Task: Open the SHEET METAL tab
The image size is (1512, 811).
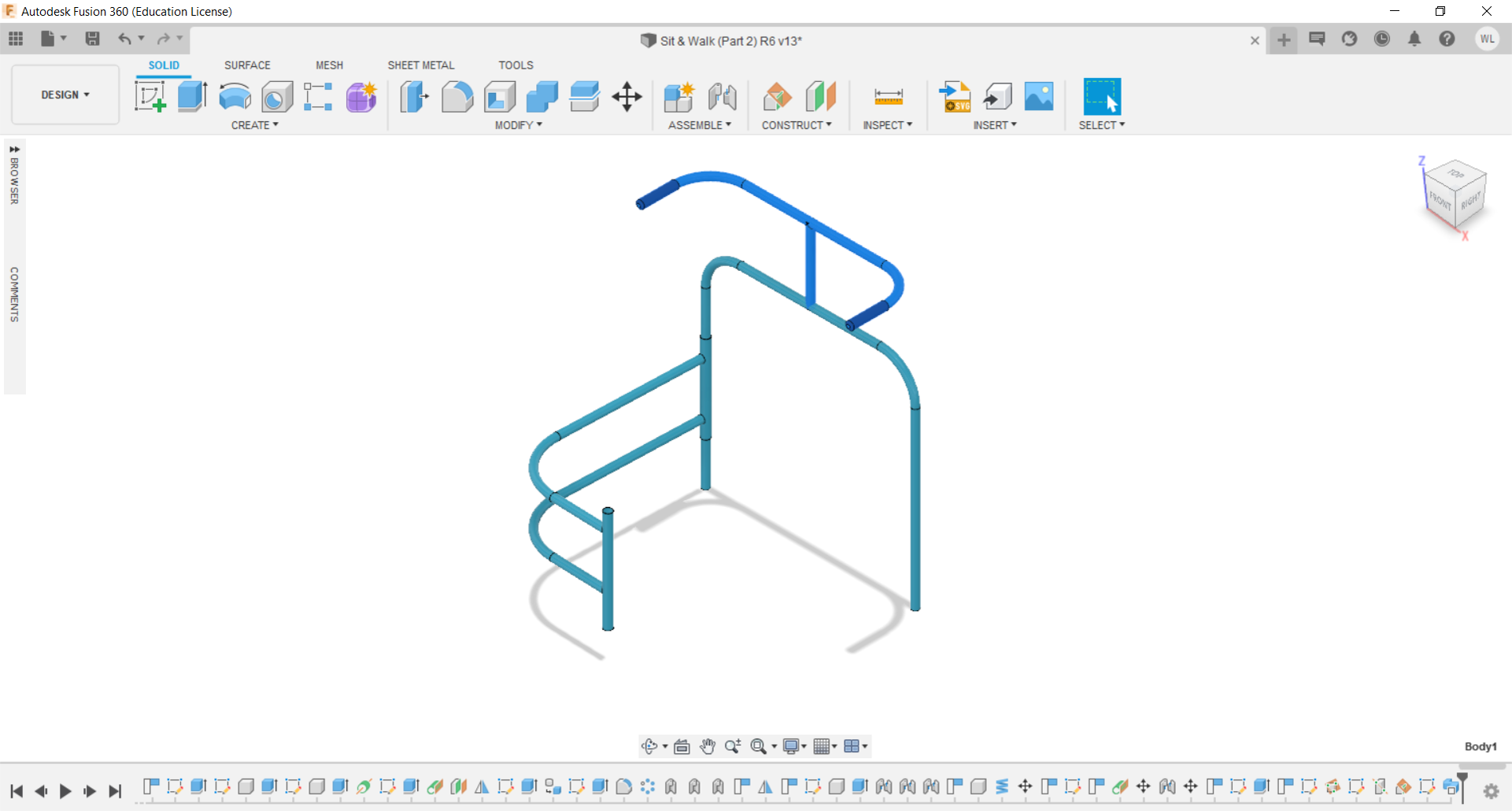Action: pos(421,65)
